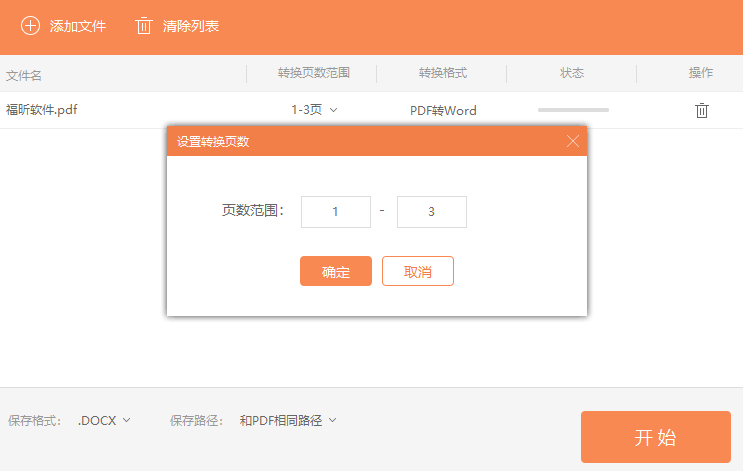The width and height of the screenshot is (743, 471).
Task: Click the 清除列表 label
Action: [x=190, y=26]
